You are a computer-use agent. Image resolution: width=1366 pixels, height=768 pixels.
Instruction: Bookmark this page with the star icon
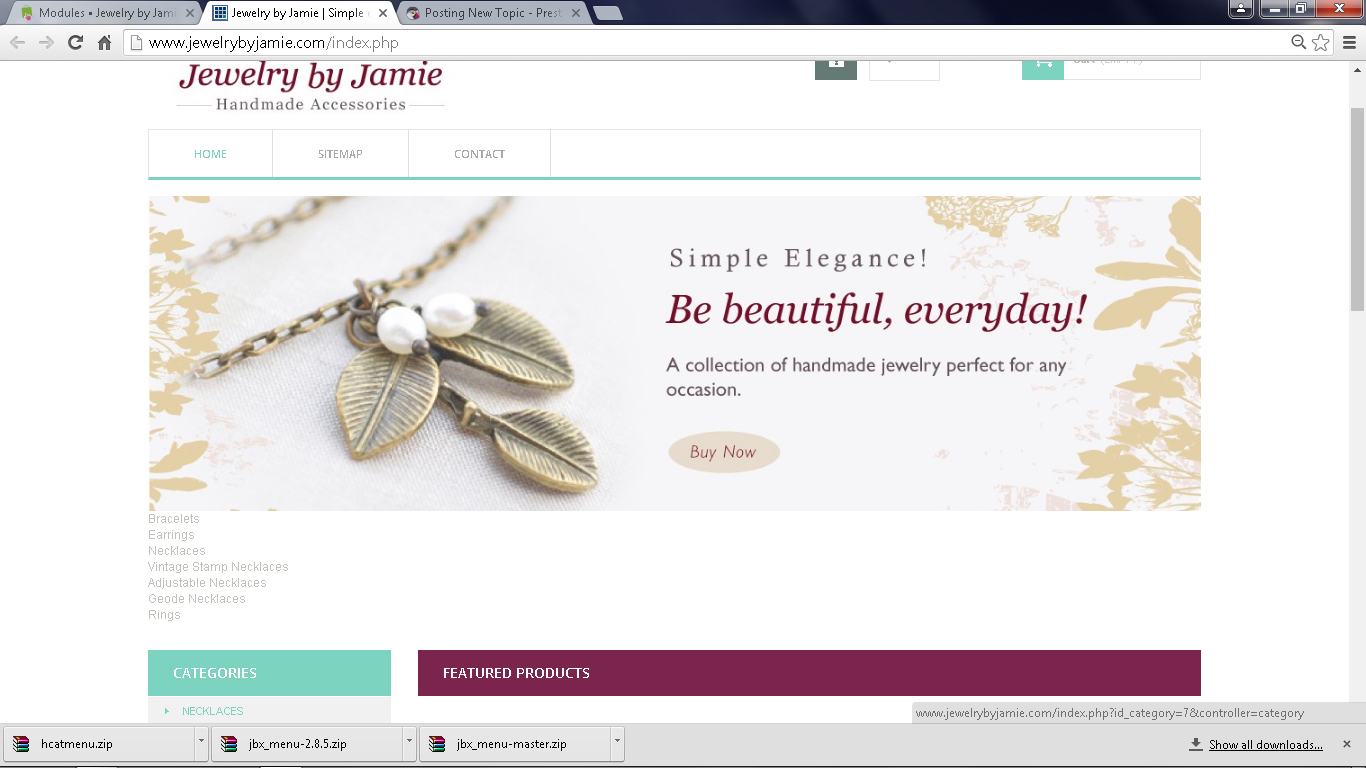[x=1321, y=42]
